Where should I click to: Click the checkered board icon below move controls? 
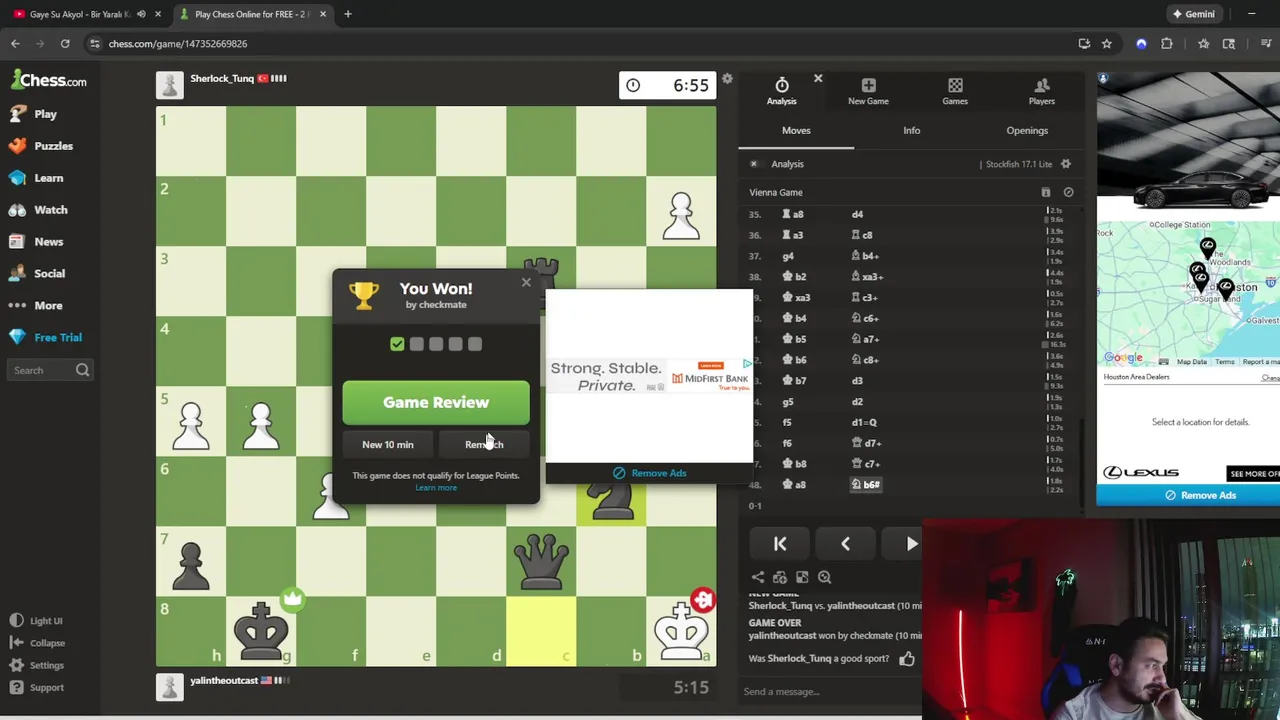pos(802,577)
